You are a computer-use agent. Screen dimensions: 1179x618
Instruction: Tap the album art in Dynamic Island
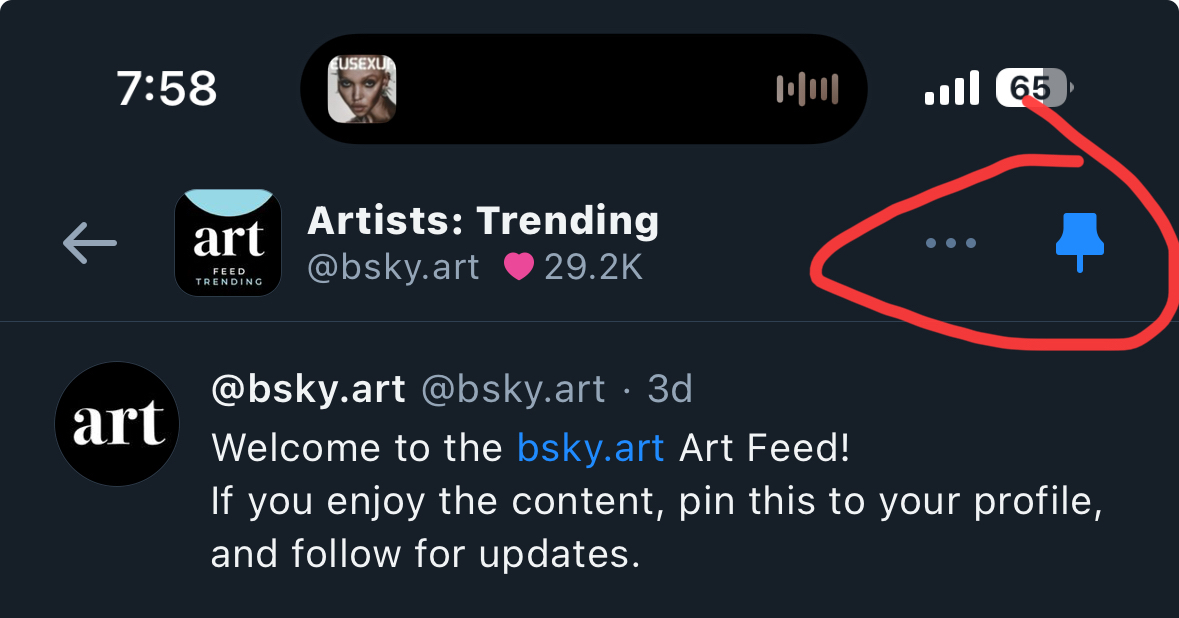click(x=362, y=89)
